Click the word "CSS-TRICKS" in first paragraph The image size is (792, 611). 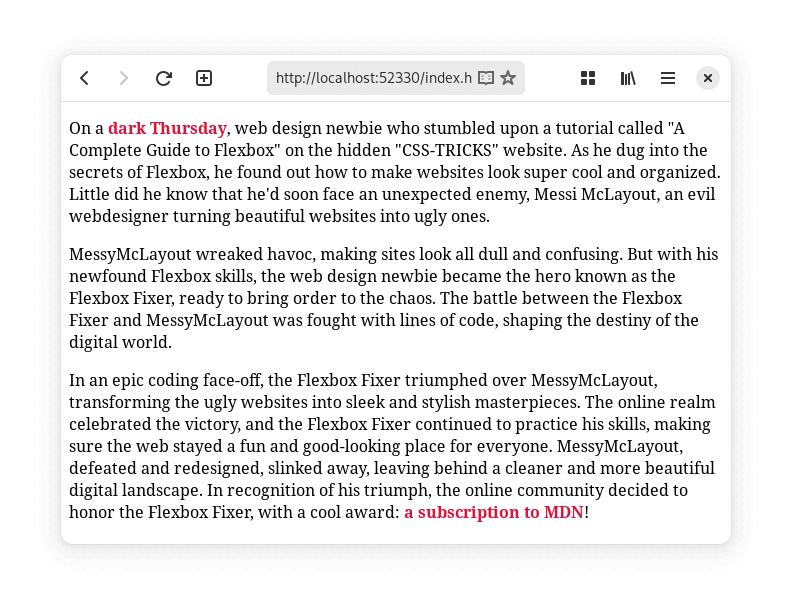pyautogui.click(x=448, y=150)
